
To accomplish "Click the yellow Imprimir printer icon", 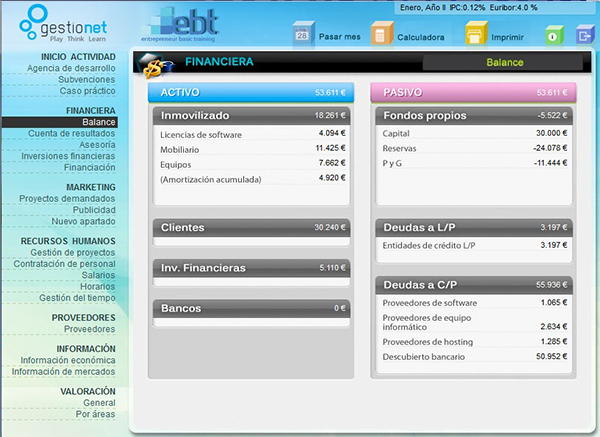I will click(x=476, y=34).
